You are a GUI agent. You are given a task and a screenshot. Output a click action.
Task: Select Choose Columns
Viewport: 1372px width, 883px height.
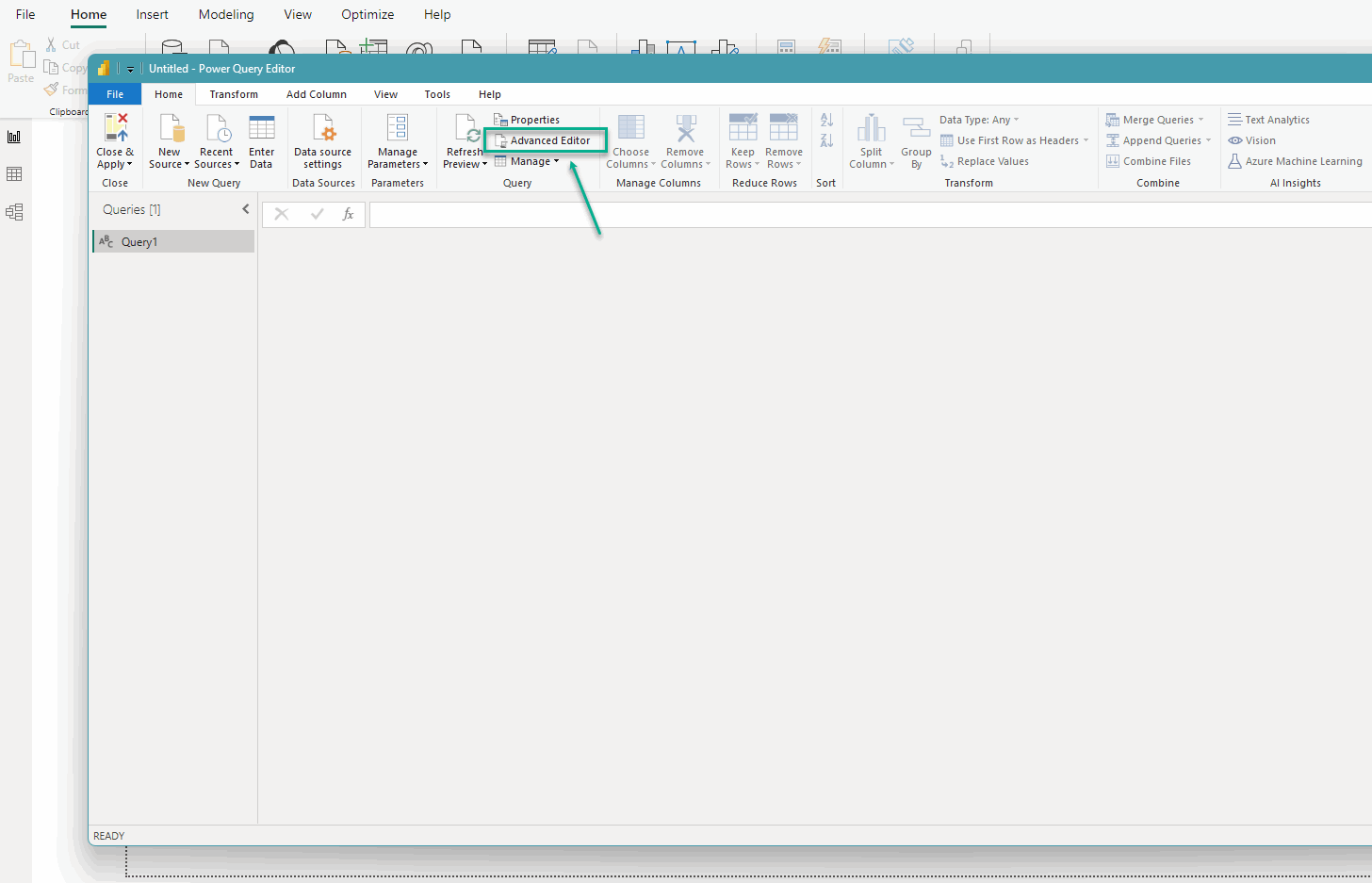[629, 139]
